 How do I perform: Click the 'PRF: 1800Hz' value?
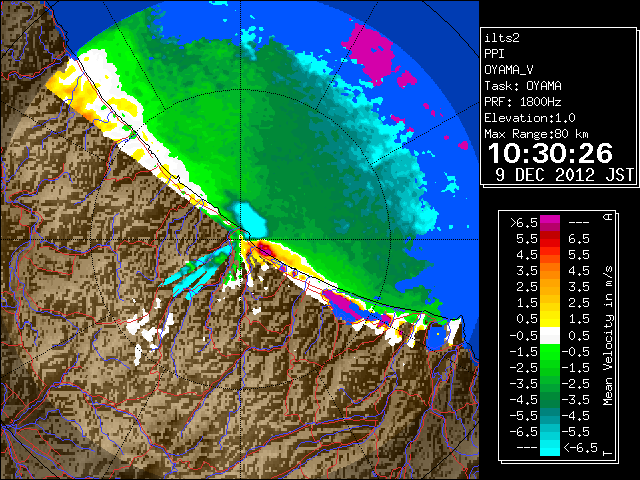click(523, 102)
